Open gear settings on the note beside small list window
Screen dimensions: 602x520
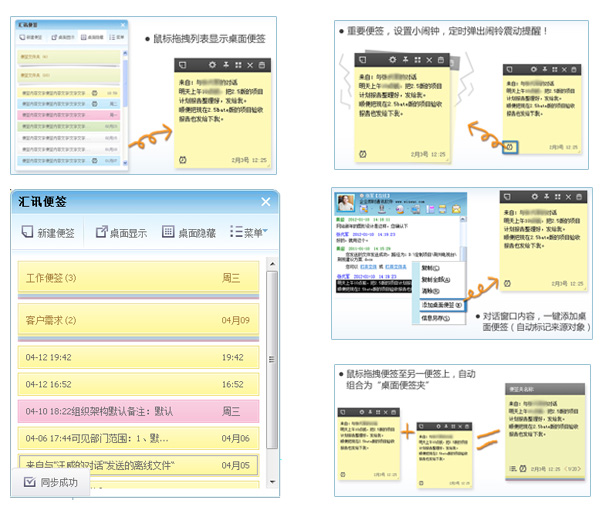point(212,65)
